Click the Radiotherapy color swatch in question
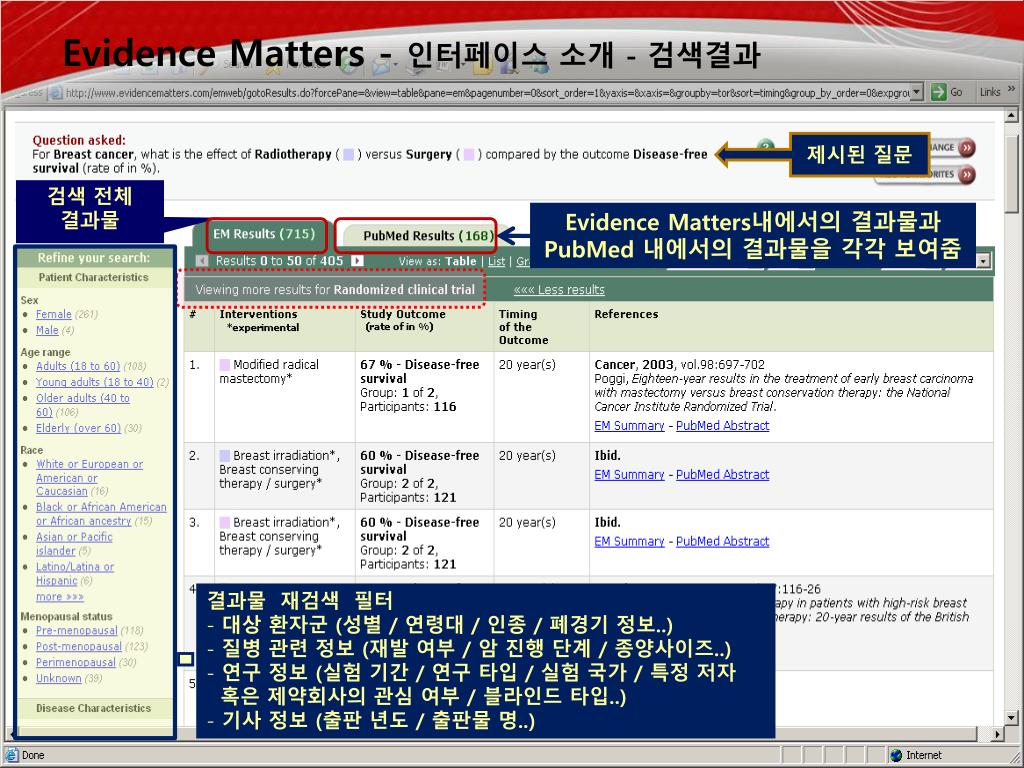The width and height of the screenshot is (1024, 768). click(349, 155)
